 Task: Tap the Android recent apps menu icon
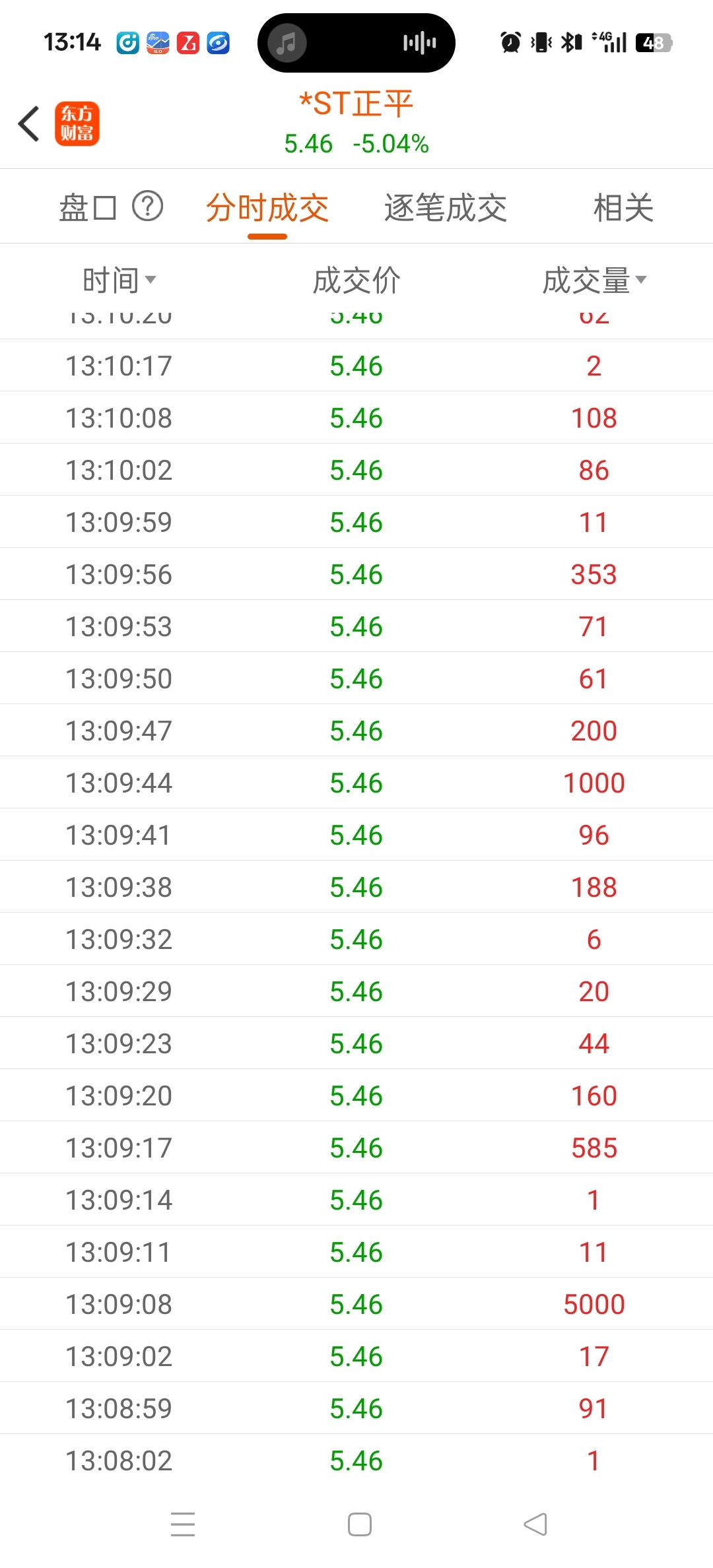pyautogui.click(x=183, y=1524)
